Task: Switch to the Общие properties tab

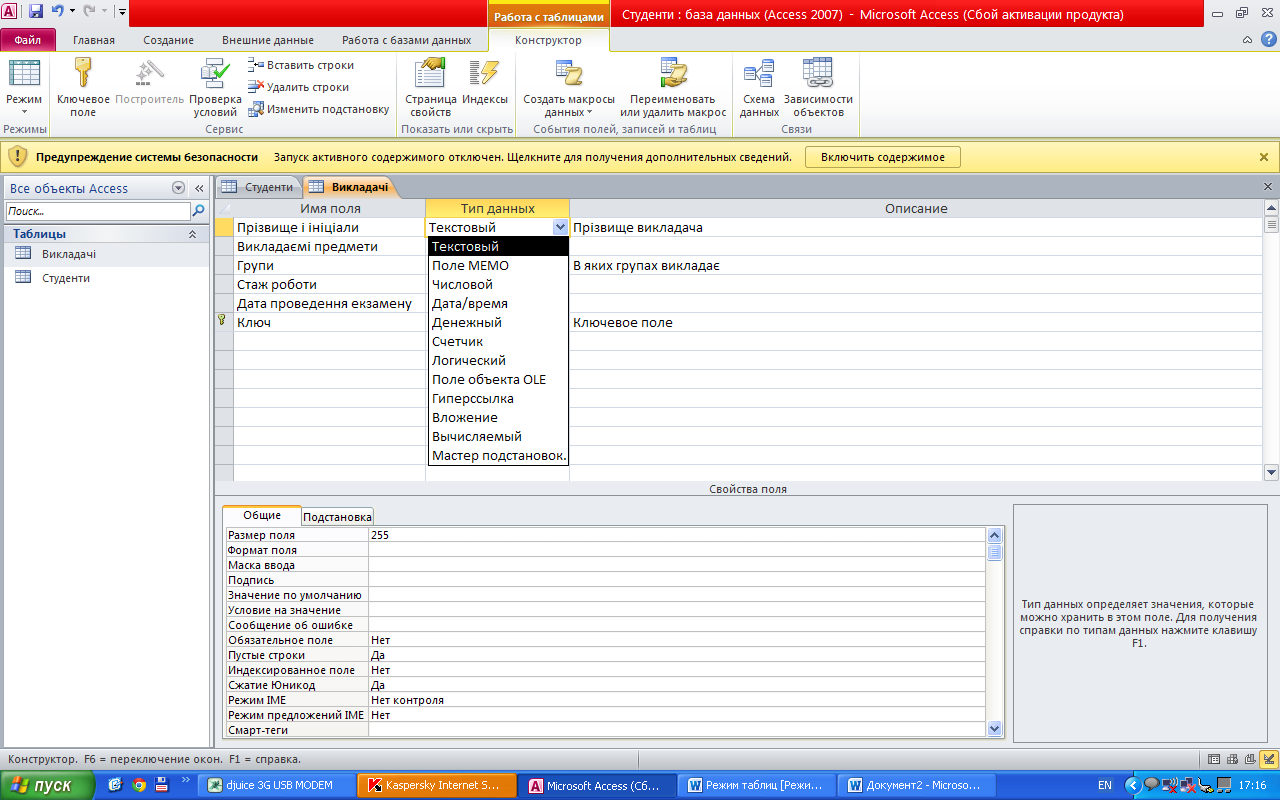Action: [x=262, y=515]
